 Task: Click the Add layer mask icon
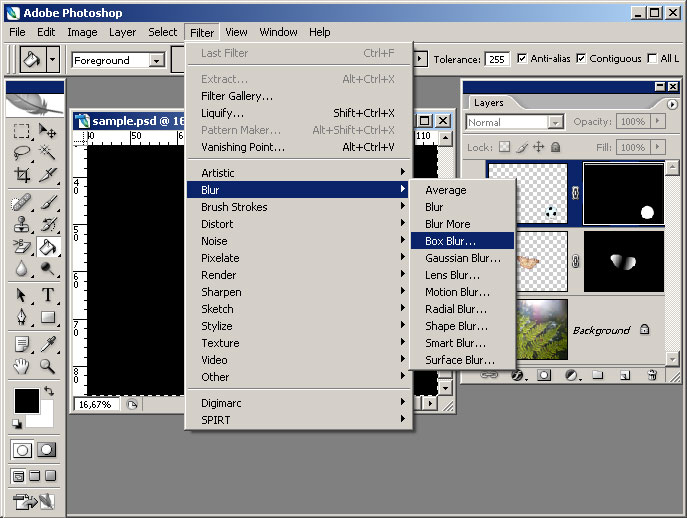tap(544, 376)
